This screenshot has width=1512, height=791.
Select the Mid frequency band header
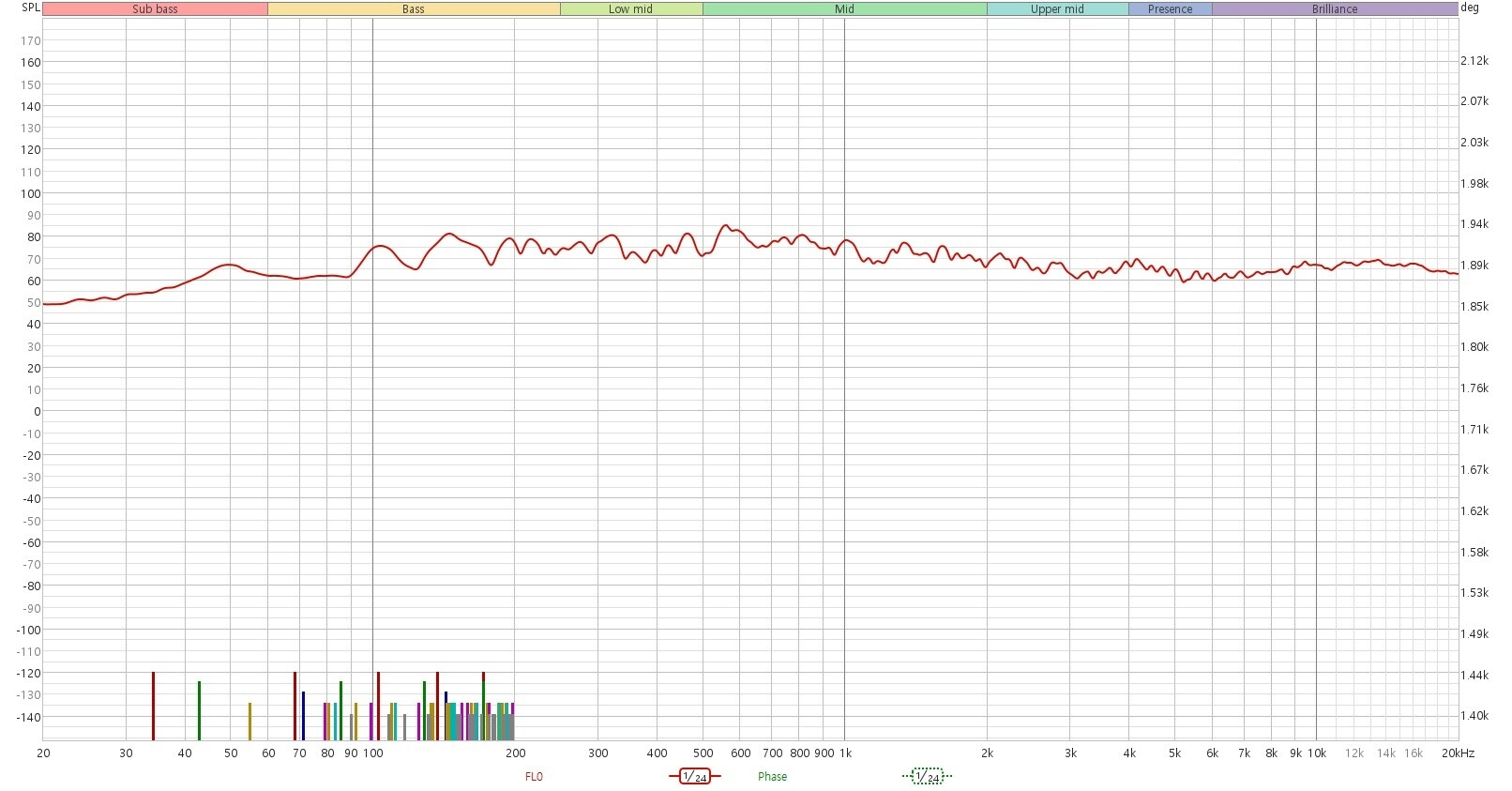844,8
